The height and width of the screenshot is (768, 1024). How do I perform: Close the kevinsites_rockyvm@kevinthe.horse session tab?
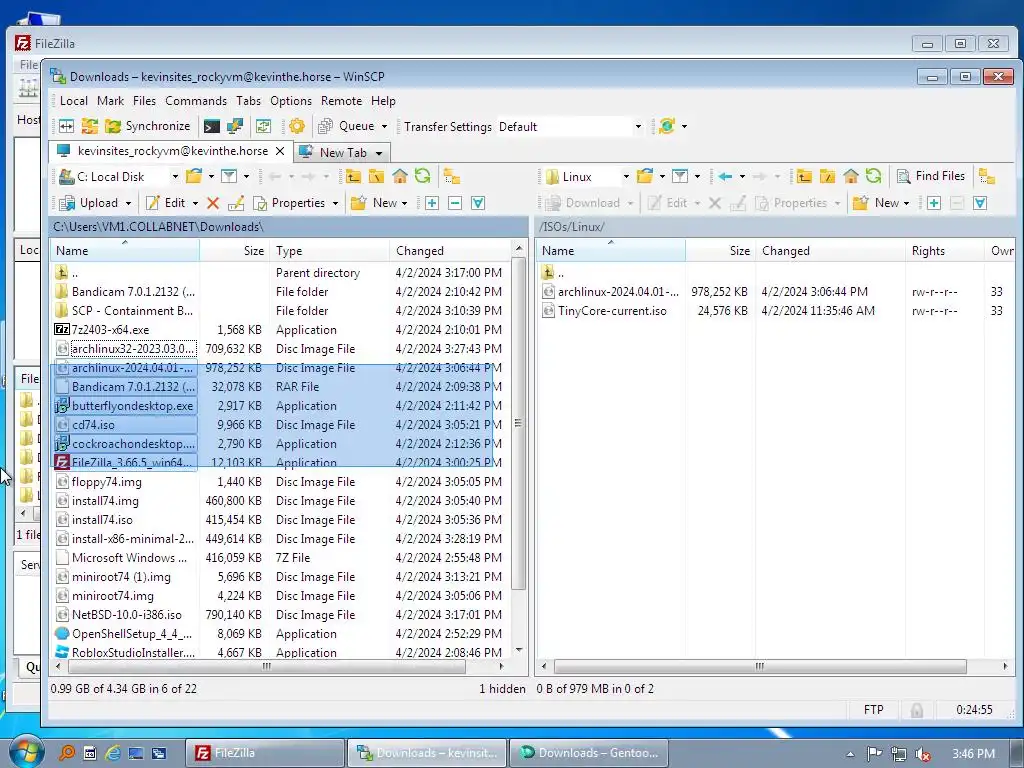pos(280,151)
